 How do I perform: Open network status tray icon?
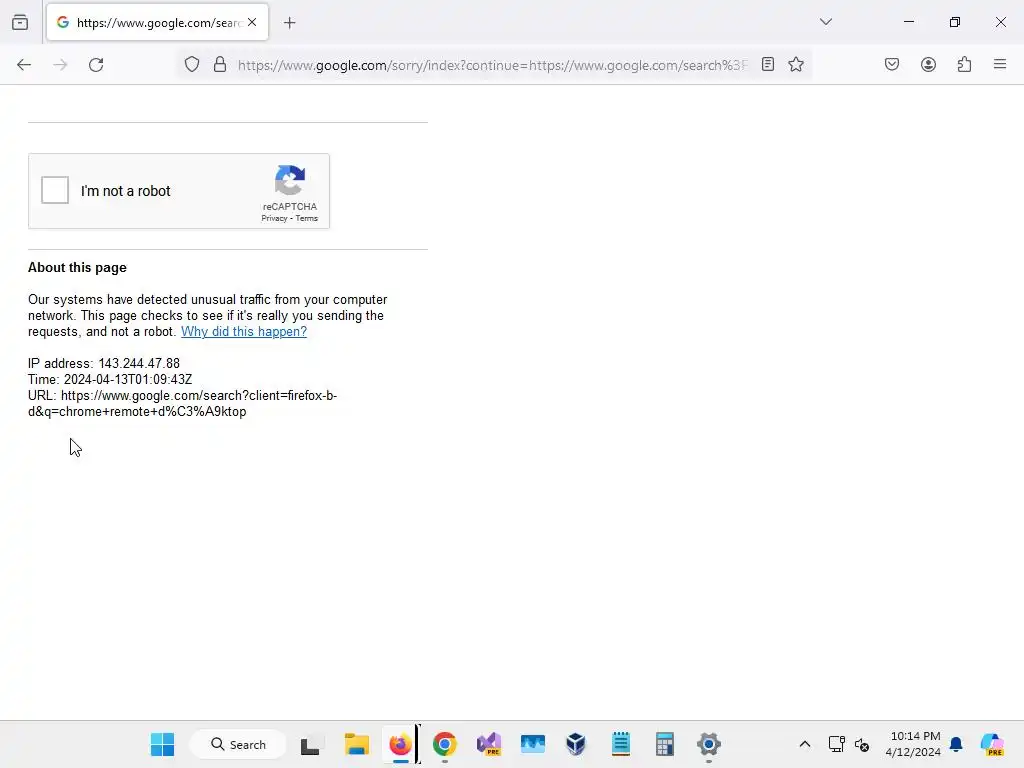coord(837,744)
